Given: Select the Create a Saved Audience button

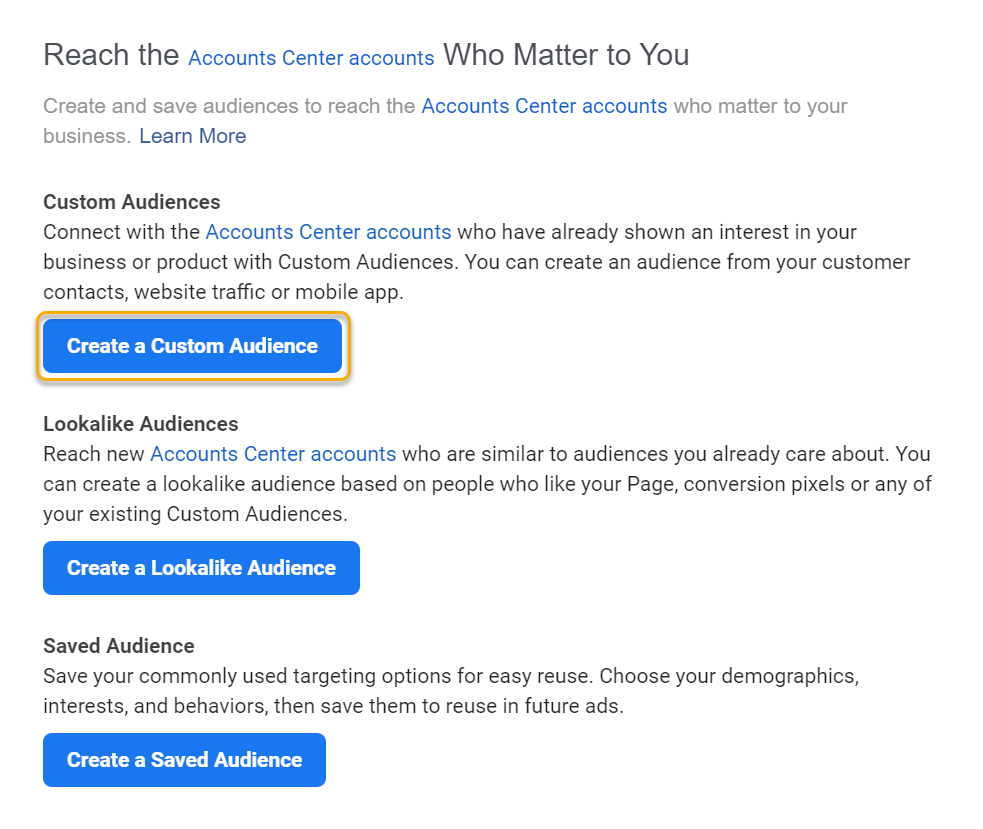Looking at the screenshot, I should click(184, 760).
